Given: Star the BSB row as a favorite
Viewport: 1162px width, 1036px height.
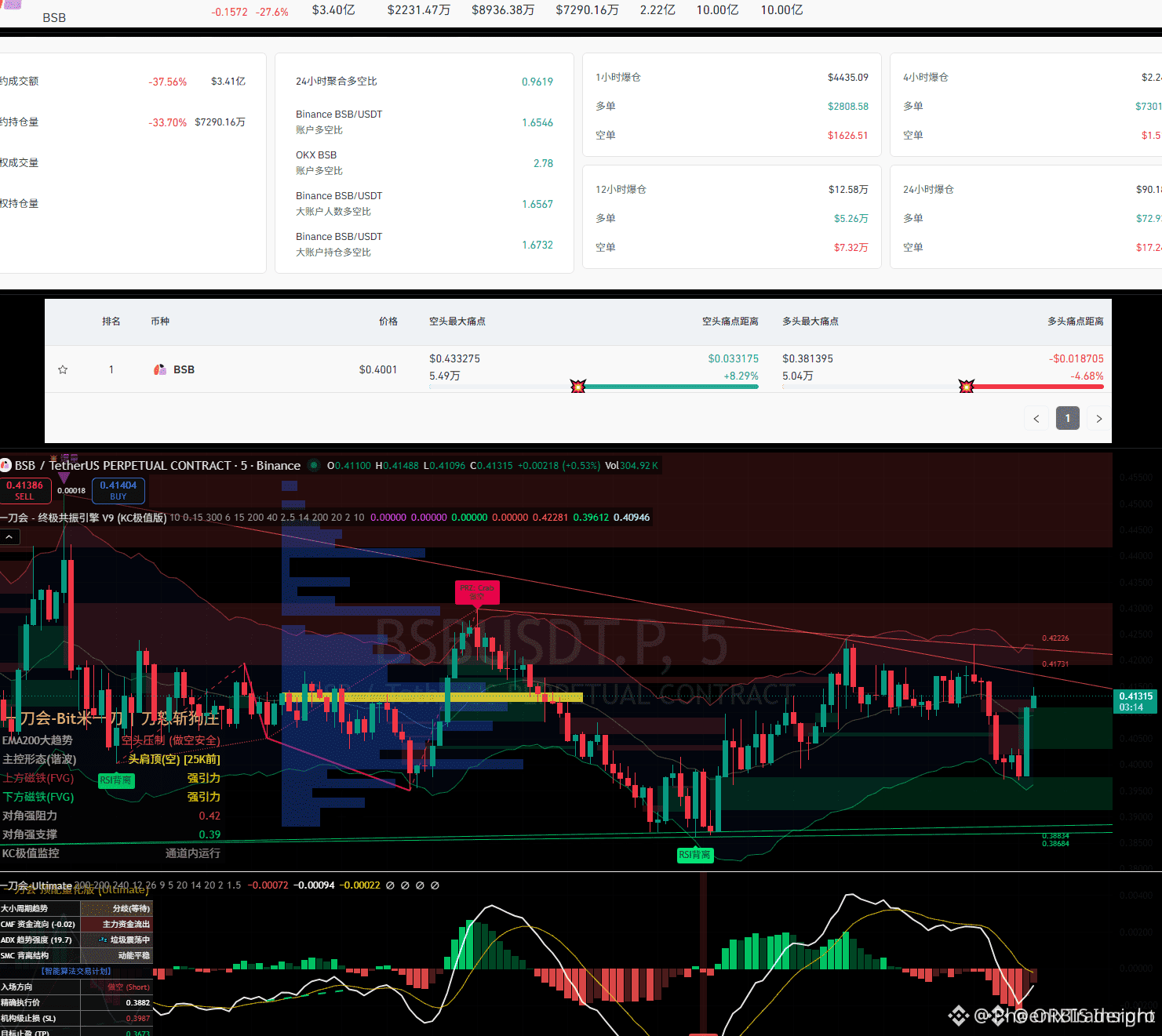Looking at the screenshot, I should click(x=63, y=369).
